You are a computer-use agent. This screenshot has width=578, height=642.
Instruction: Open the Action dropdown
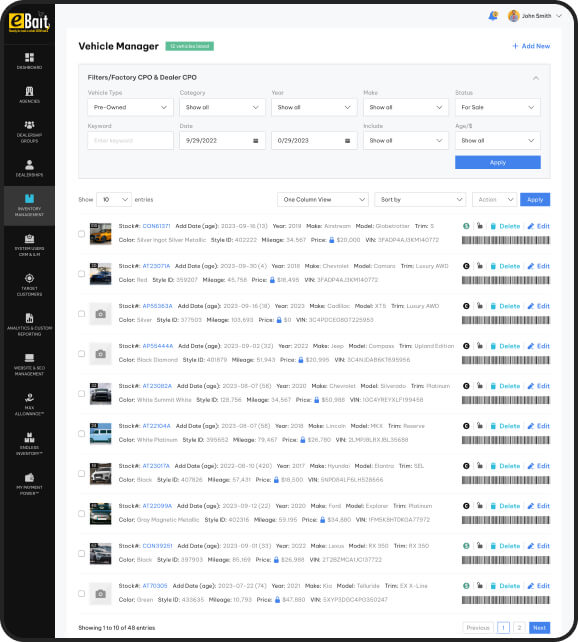tap(494, 199)
